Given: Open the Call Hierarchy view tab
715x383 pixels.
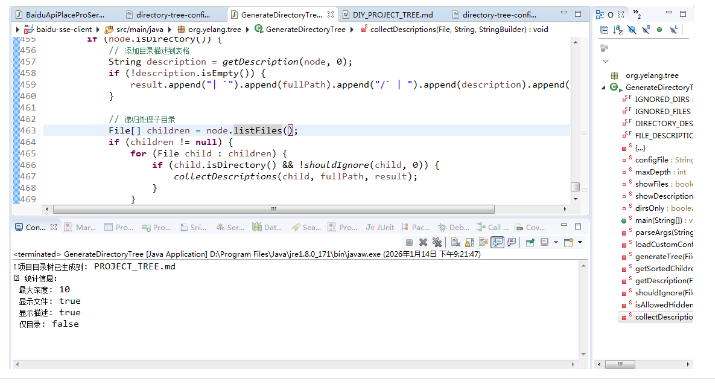Looking at the screenshot, I should (x=492, y=227).
